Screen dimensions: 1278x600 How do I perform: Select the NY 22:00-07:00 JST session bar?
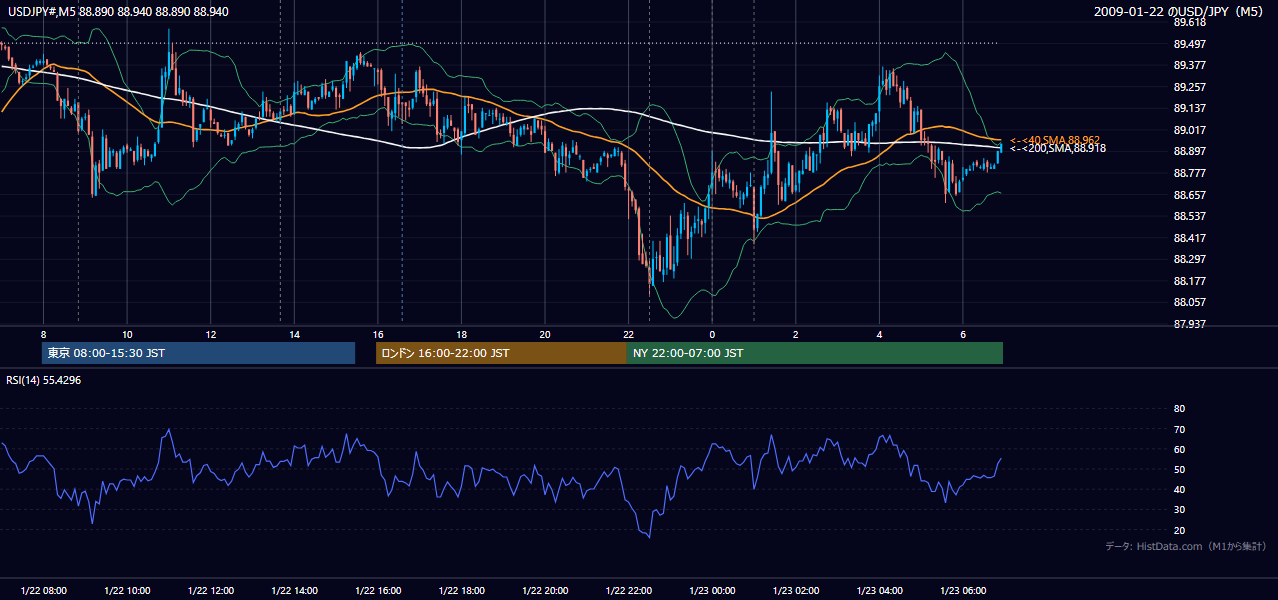tap(815, 353)
